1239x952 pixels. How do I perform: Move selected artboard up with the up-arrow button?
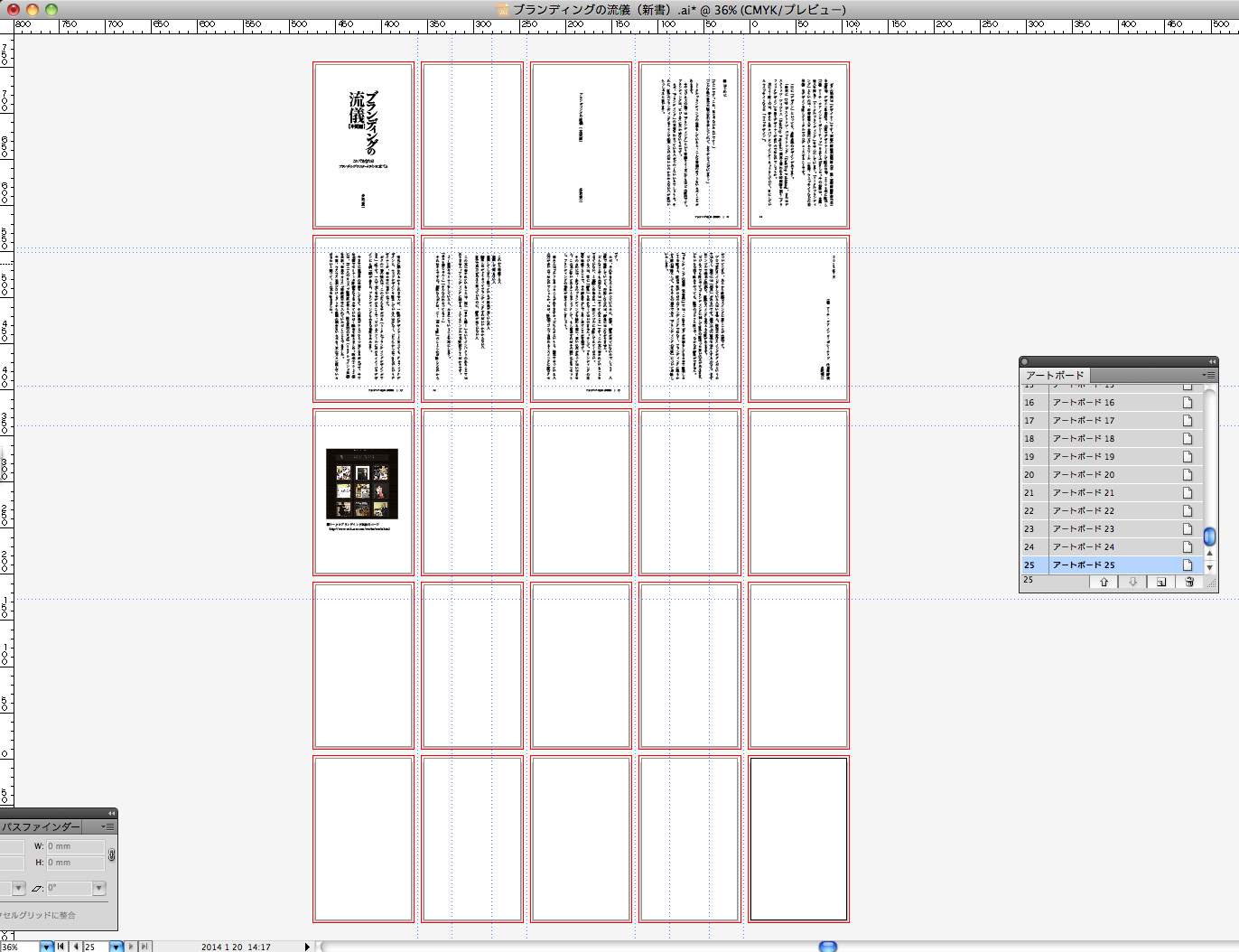[x=1104, y=582]
